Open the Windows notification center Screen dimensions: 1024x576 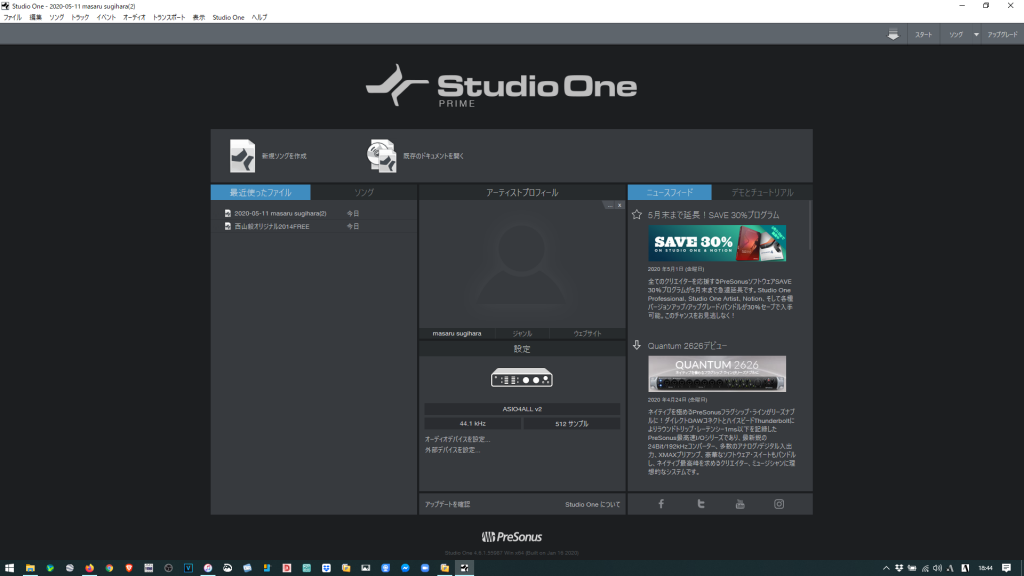pyautogui.click(x=1006, y=568)
